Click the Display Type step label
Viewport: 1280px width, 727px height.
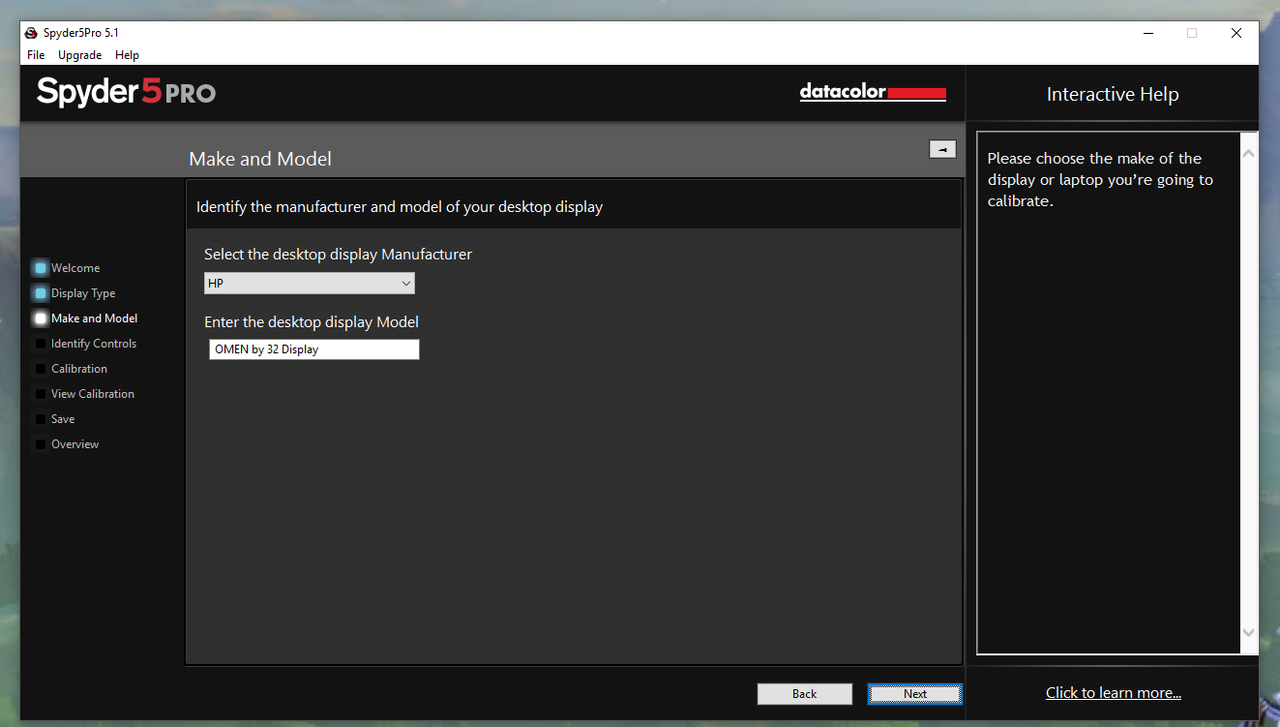83,293
